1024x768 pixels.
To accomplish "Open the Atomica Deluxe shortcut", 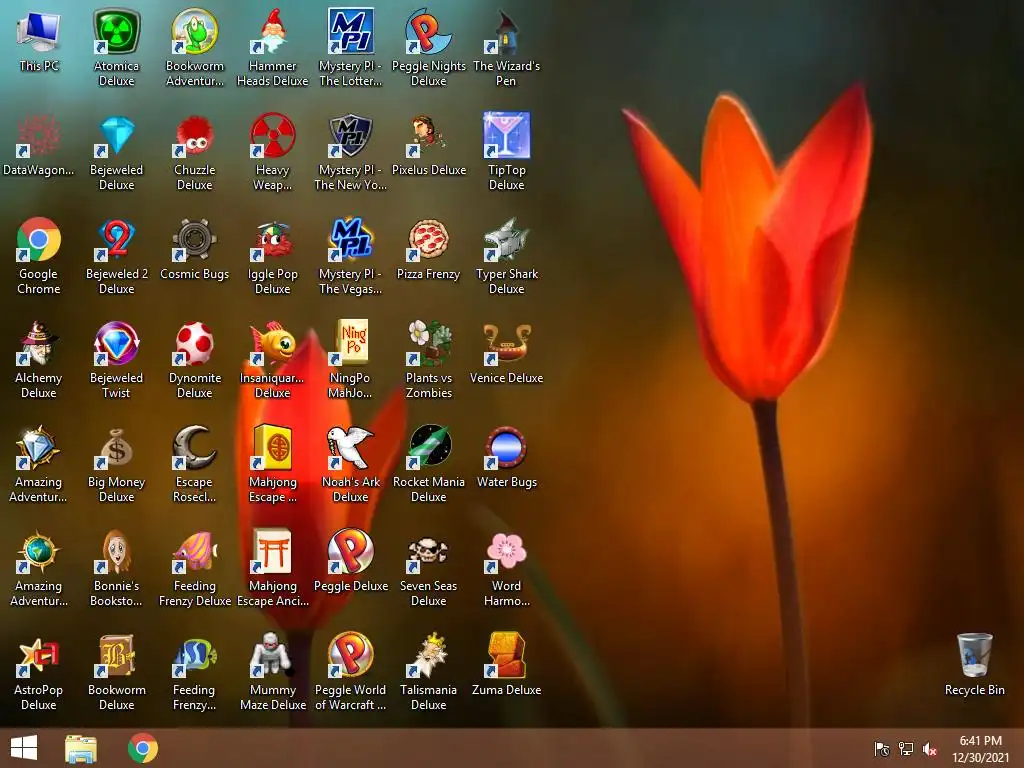I will pos(116,31).
